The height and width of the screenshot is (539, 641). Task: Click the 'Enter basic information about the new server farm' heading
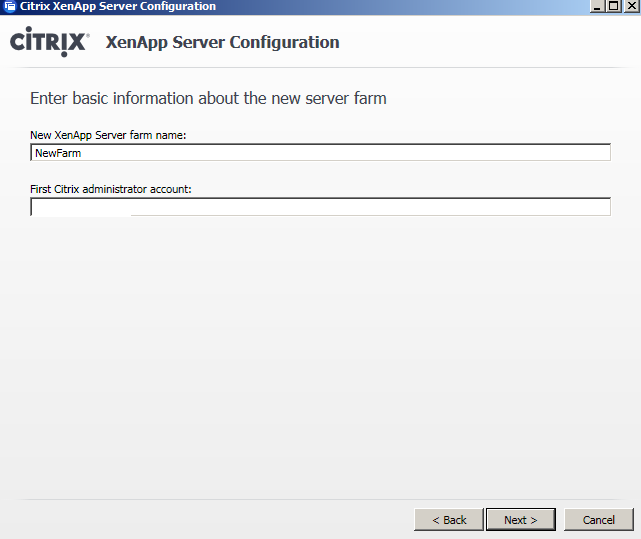click(208, 98)
